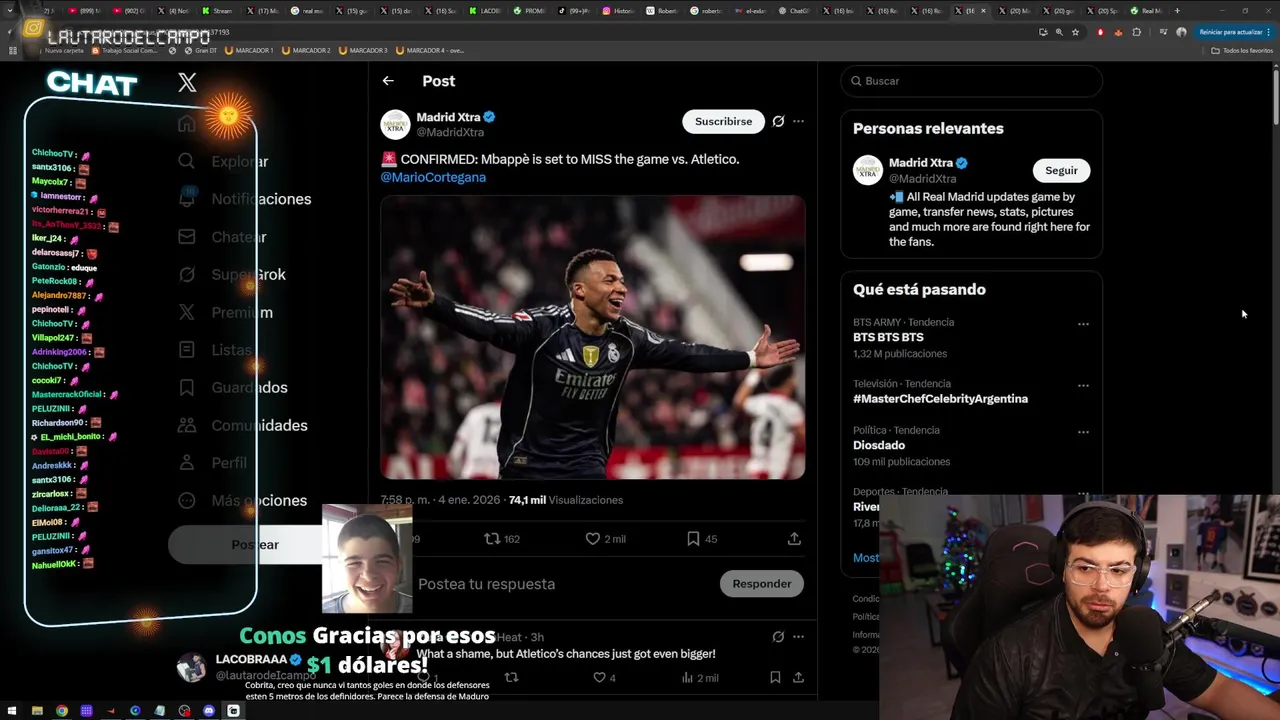The width and height of the screenshot is (1280, 720).
Task: Click Grok explain icon on Madrid Xtra post
Action: point(778,121)
